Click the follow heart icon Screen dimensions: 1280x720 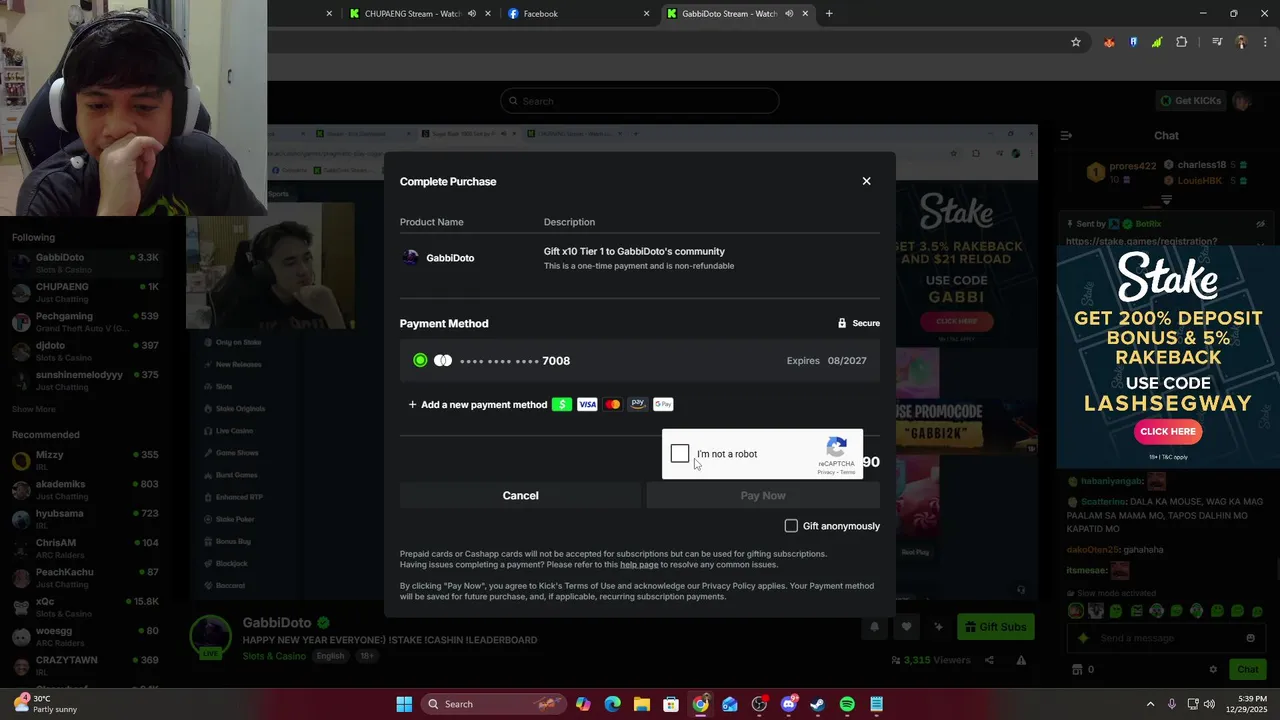click(x=906, y=627)
